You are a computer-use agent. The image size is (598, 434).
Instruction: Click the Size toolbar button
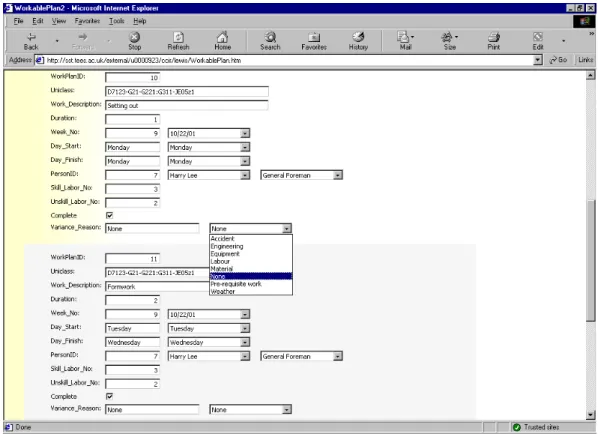click(x=450, y=41)
